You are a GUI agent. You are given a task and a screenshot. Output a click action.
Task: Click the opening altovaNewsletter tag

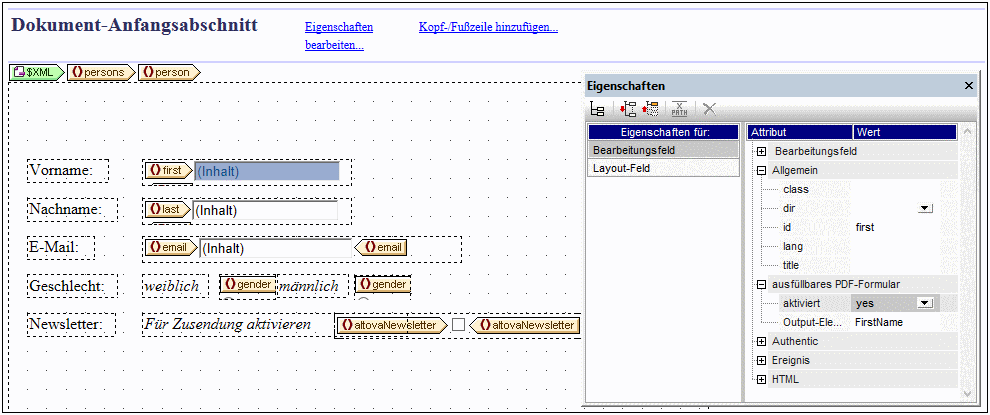(x=391, y=325)
